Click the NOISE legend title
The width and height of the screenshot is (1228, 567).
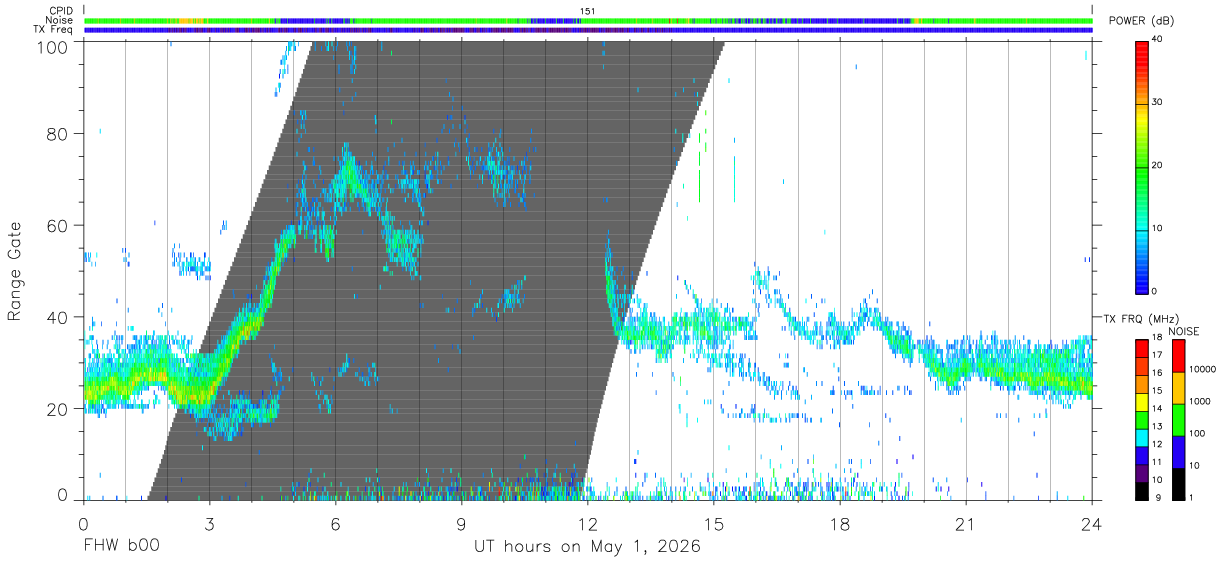click(1183, 331)
